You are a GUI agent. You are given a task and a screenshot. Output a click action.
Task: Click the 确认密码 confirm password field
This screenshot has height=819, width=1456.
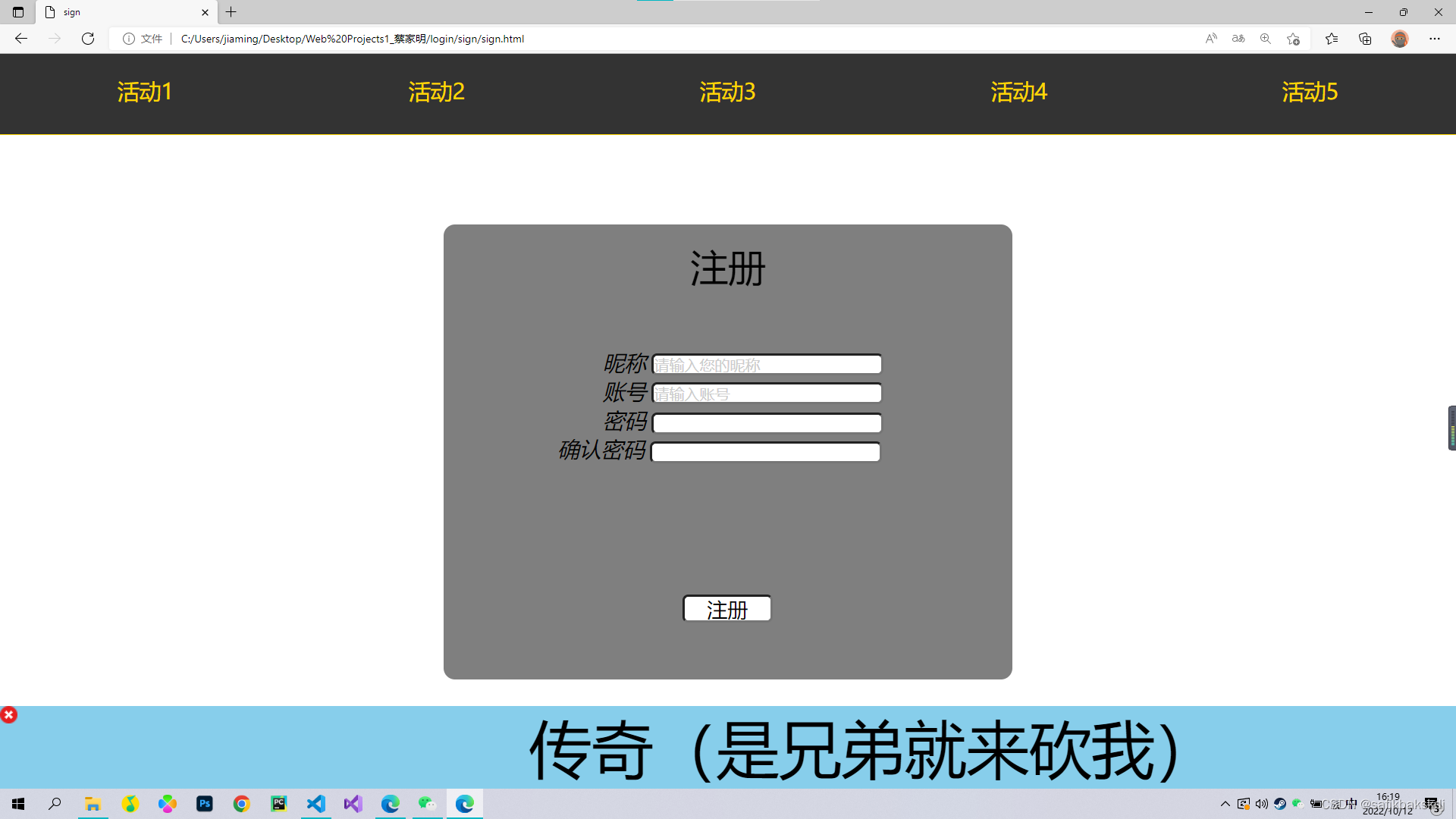[x=765, y=453]
